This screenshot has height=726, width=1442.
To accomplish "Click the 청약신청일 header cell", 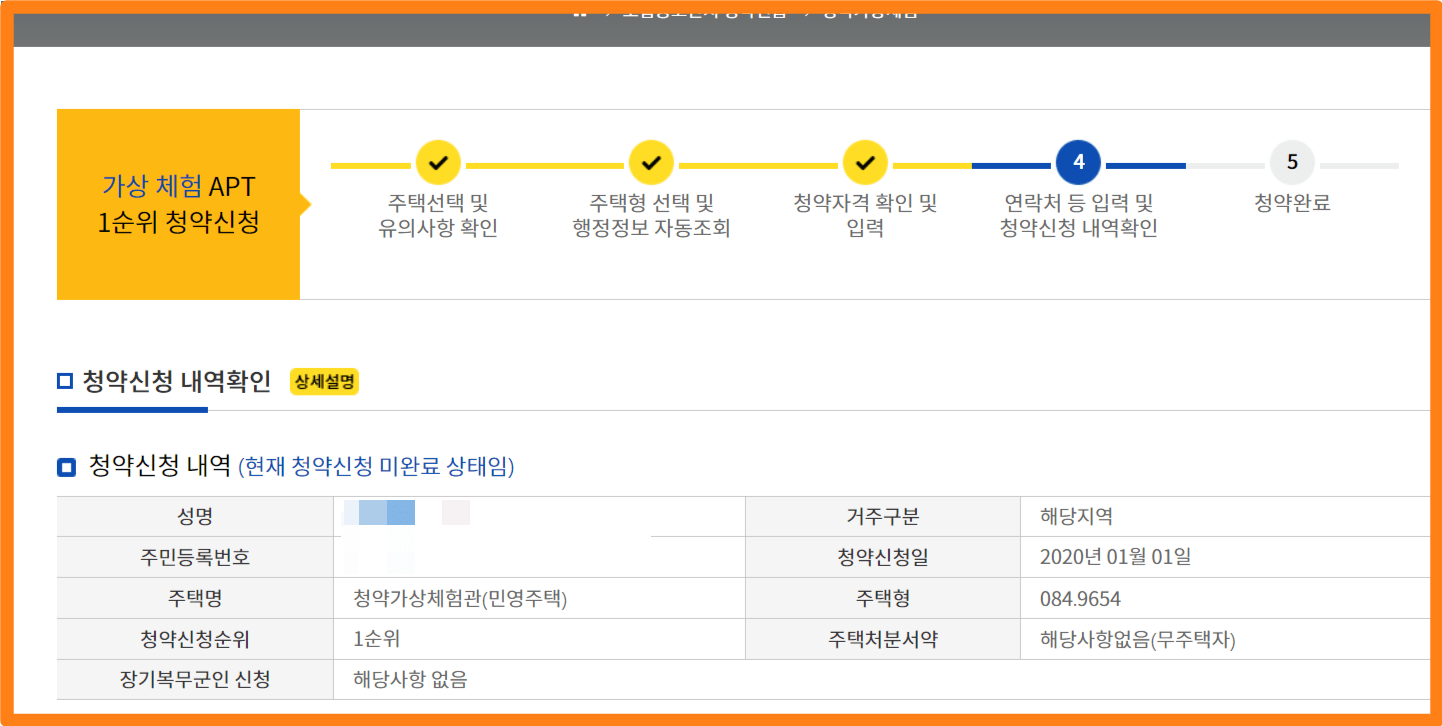I will tap(883, 558).
